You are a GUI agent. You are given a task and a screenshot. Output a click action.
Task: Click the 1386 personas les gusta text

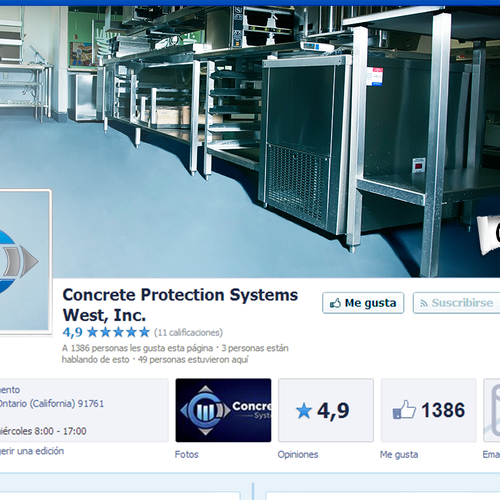point(137,348)
